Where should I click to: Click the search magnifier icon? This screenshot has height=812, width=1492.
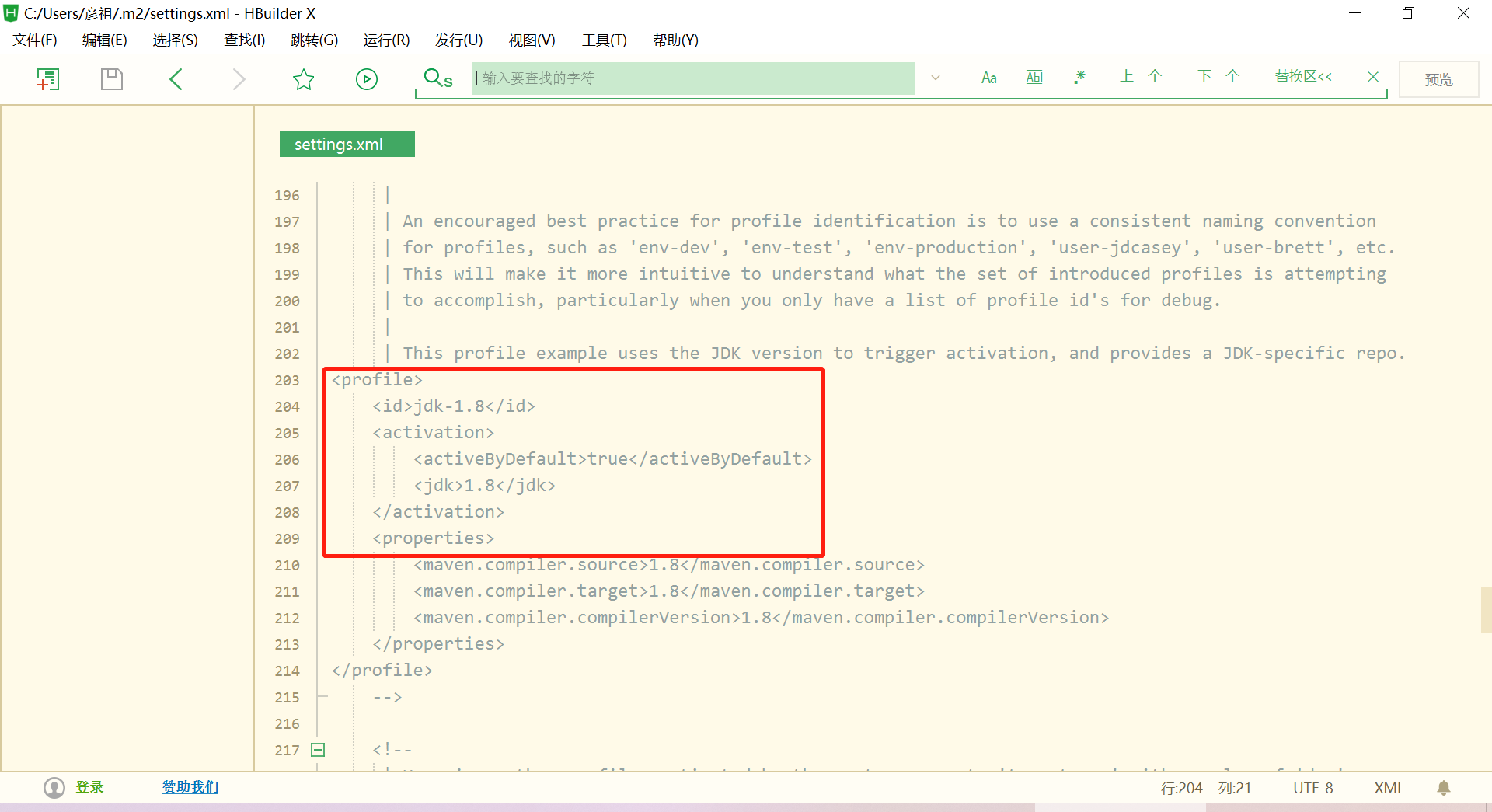coord(437,78)
